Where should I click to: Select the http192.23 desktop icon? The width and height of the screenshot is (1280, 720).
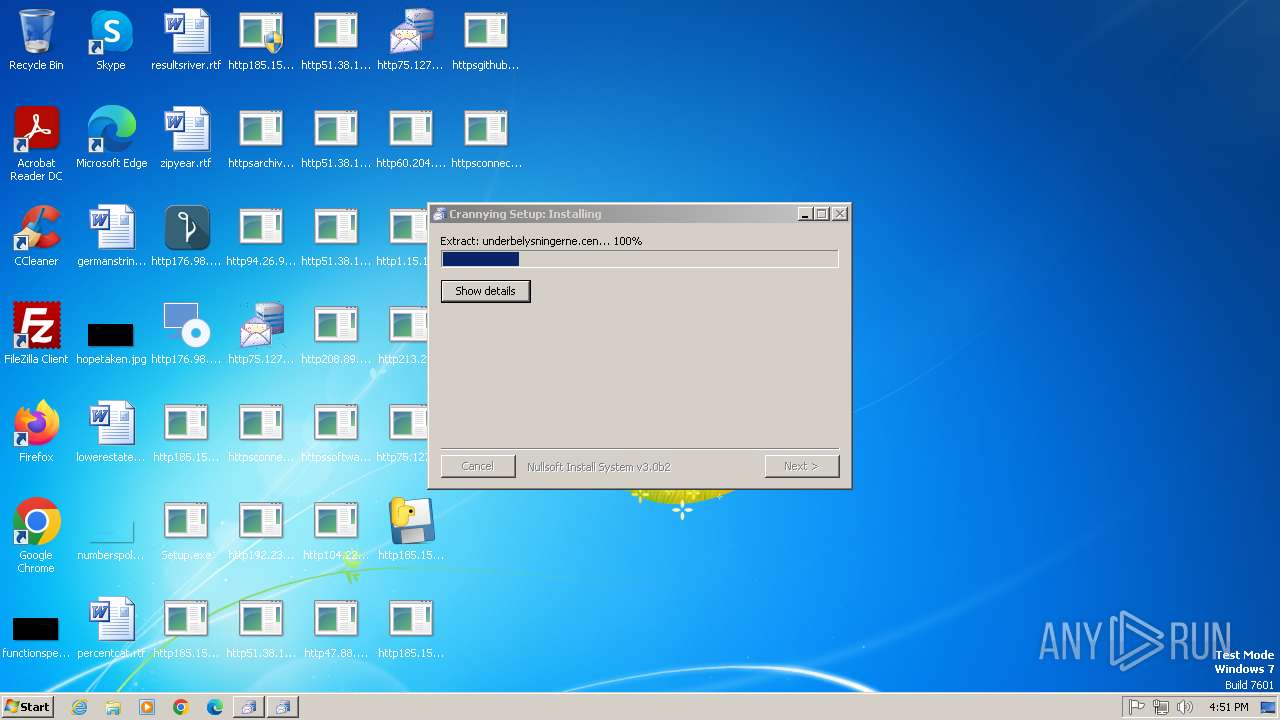click(x=261, y=531)
